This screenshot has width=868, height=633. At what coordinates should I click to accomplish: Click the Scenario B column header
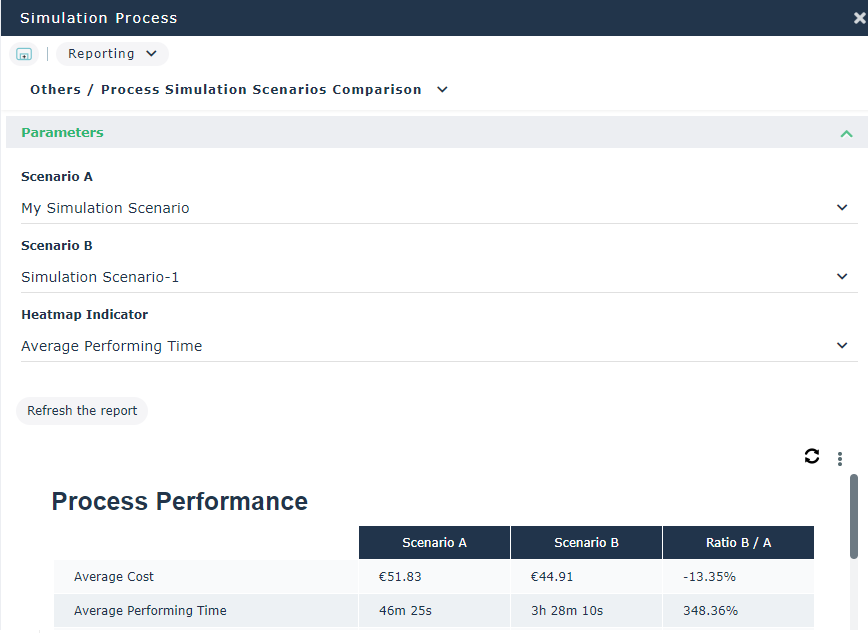(586, 543)
